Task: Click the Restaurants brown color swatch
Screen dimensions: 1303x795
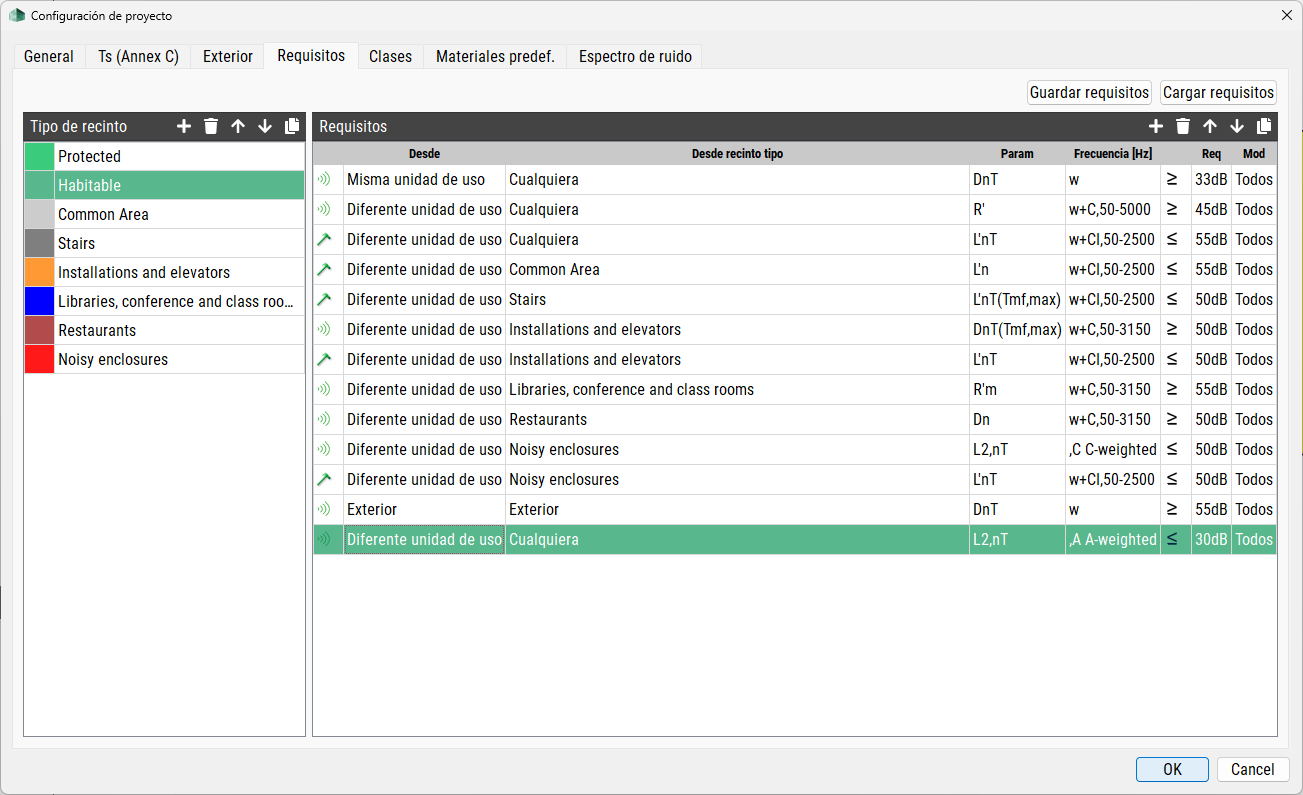Action: pyautogui.click(x=39, y=330)
